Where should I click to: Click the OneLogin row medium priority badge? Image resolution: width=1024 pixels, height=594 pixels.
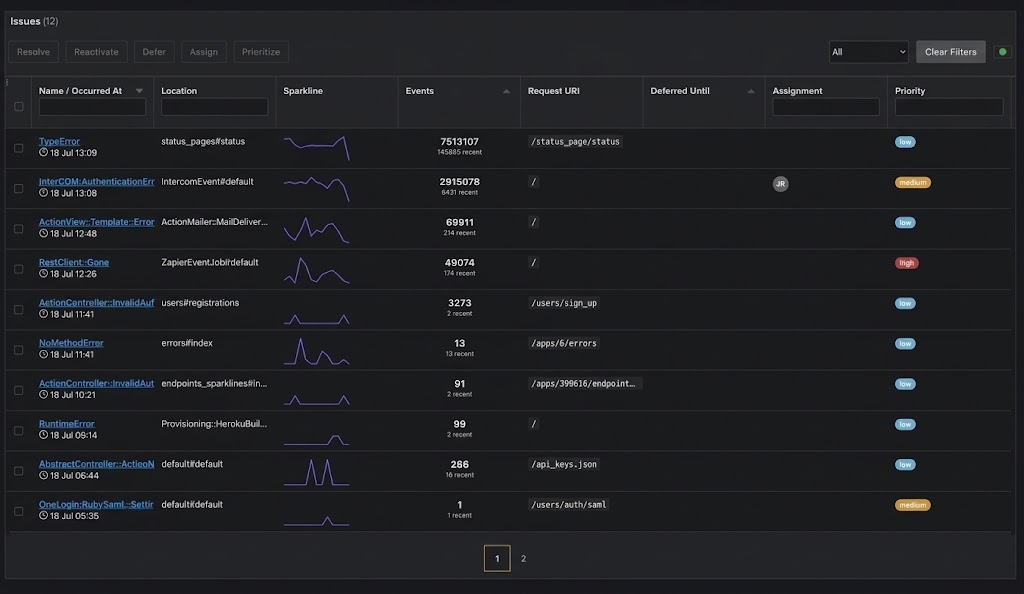[x=912, y=505]
